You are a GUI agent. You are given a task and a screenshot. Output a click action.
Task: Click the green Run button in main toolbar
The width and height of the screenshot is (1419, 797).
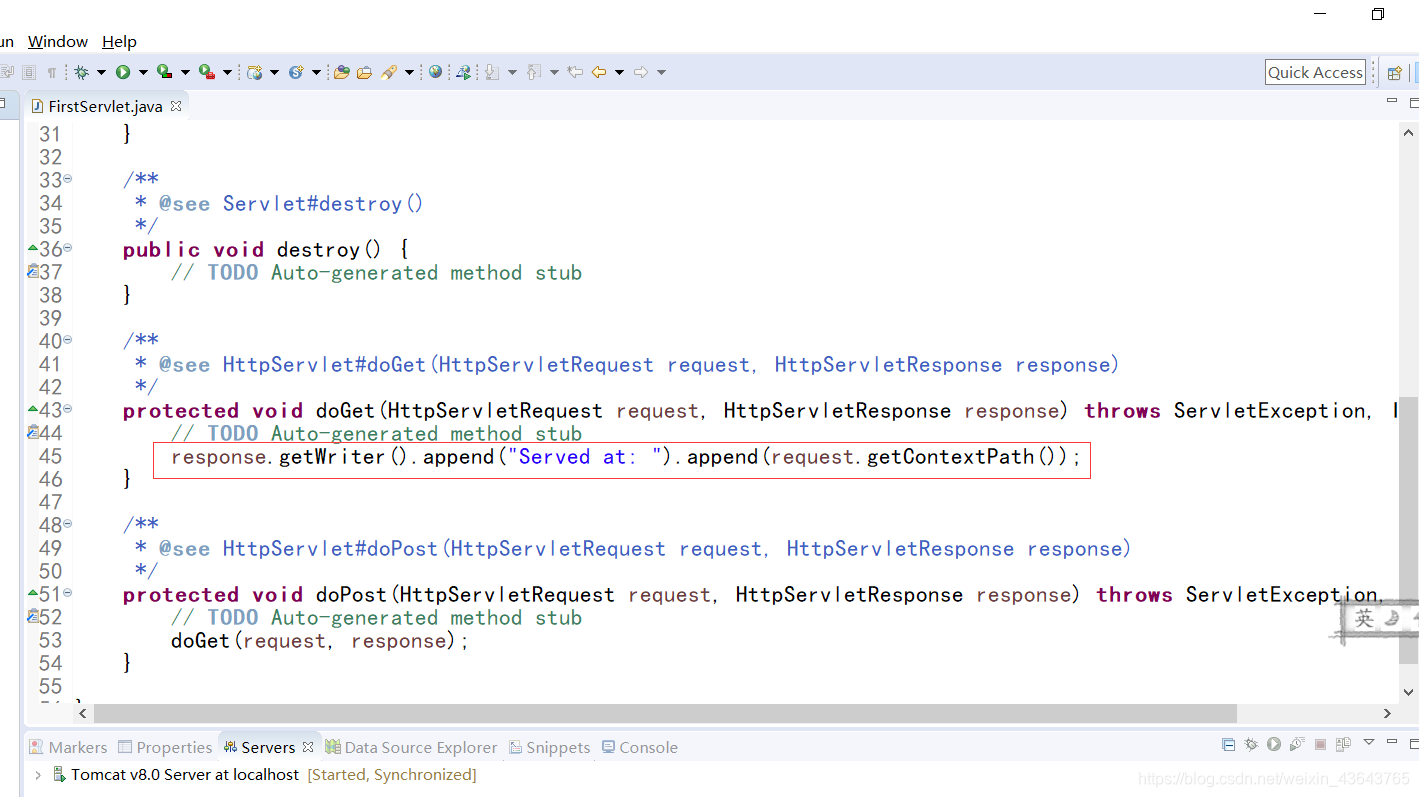123,72
